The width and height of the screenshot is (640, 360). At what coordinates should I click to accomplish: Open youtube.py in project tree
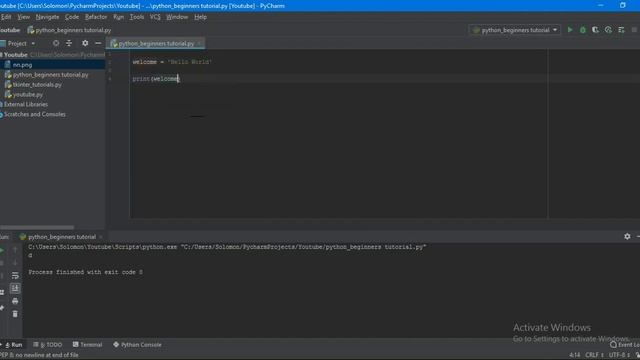click(27, 94)
